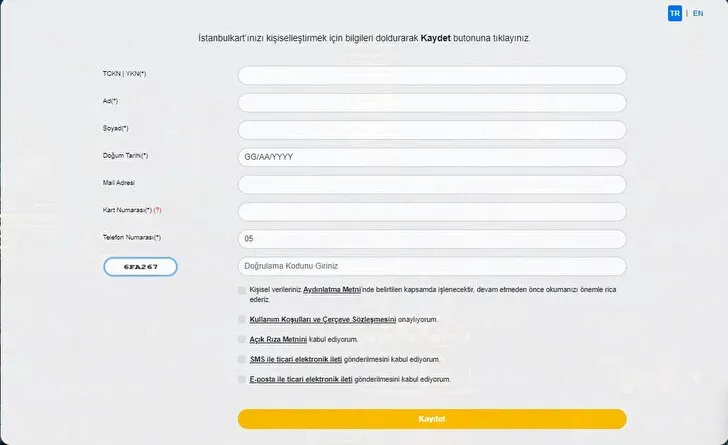
Task: Select the Doğum Tarihi date field
Action: coord(432,157)
